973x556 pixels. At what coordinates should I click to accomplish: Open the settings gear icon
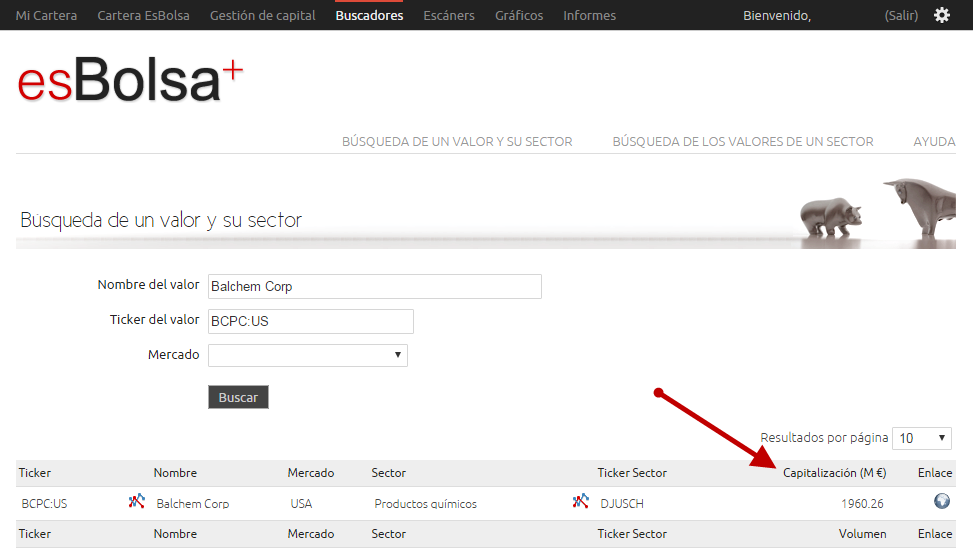click(x=942, y=15)
